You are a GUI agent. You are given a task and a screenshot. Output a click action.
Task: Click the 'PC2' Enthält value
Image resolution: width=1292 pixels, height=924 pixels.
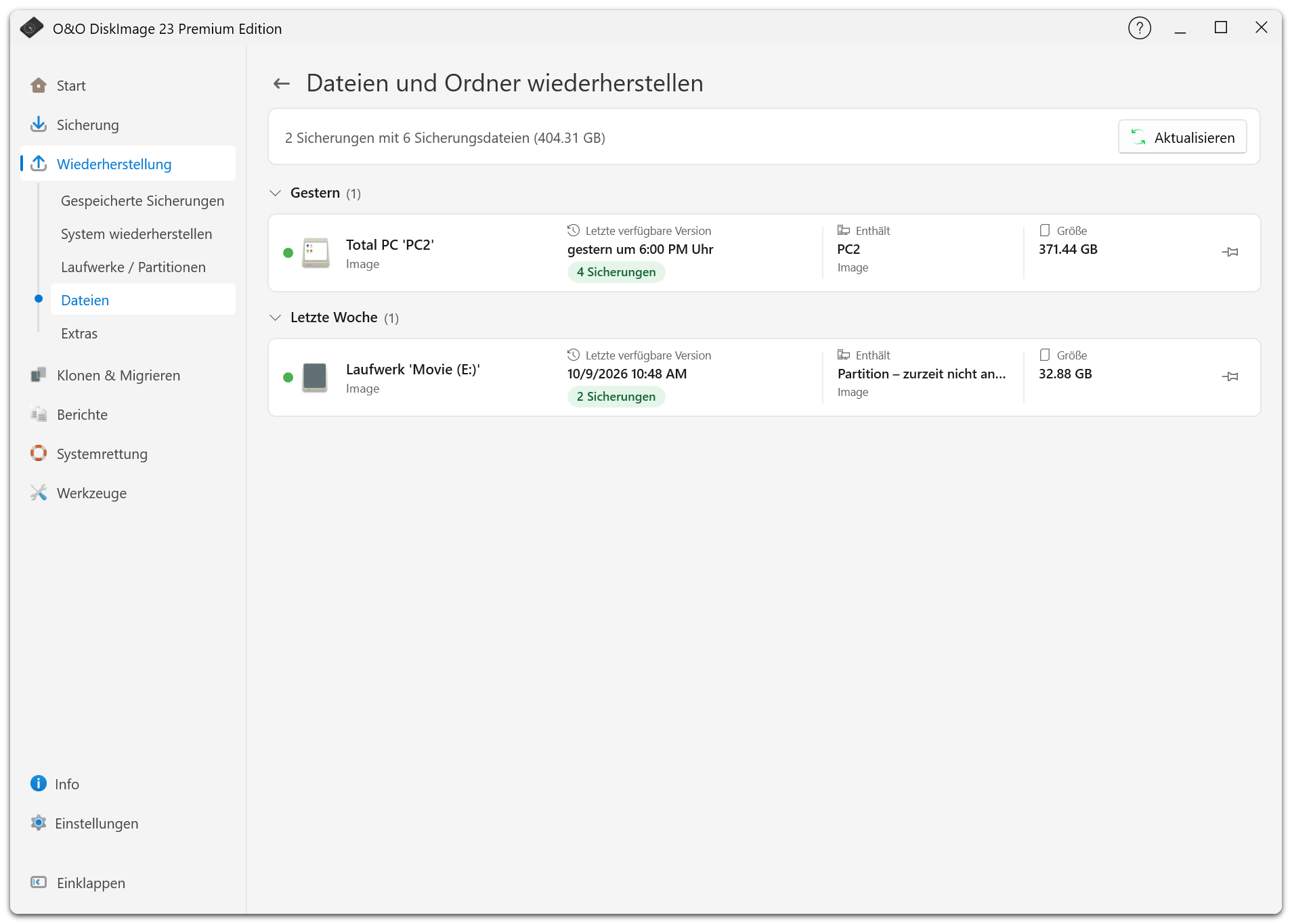pos(848,250)
